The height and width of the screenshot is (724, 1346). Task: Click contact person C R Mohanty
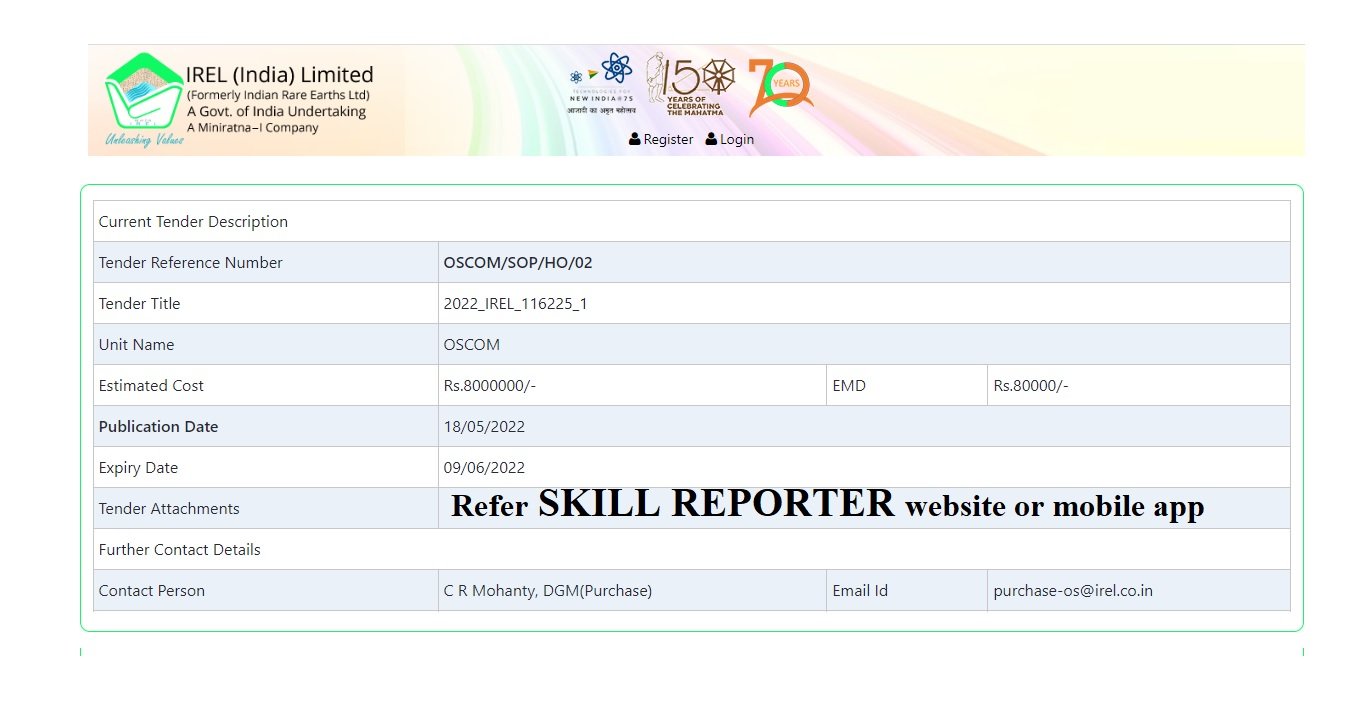547,591
